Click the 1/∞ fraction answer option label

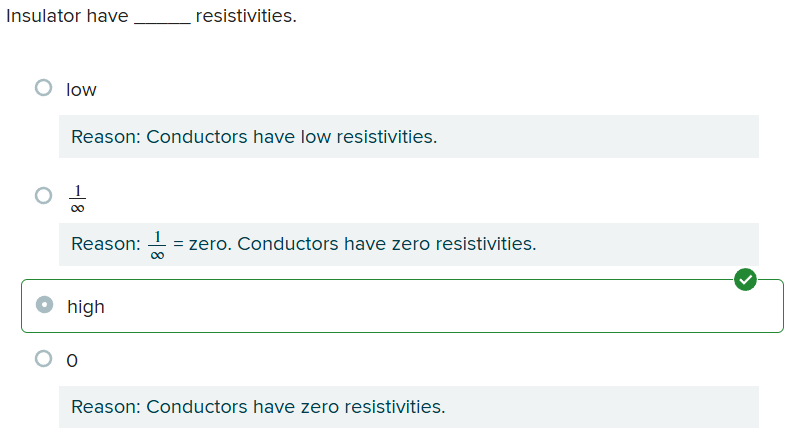click(77, 198)
